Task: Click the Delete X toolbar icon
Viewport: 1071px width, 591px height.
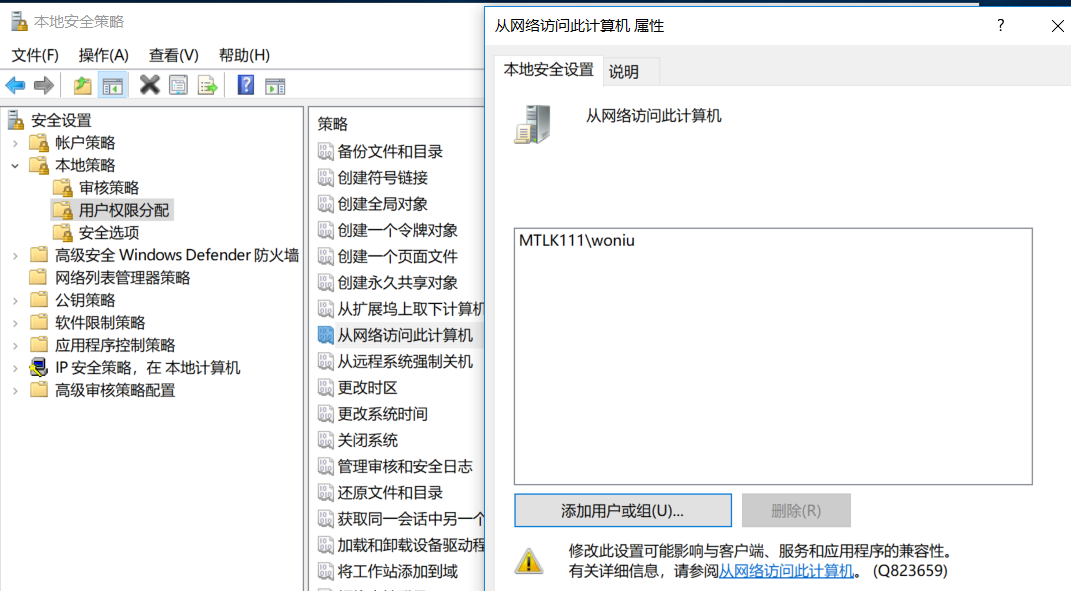Action: point(150,85)
